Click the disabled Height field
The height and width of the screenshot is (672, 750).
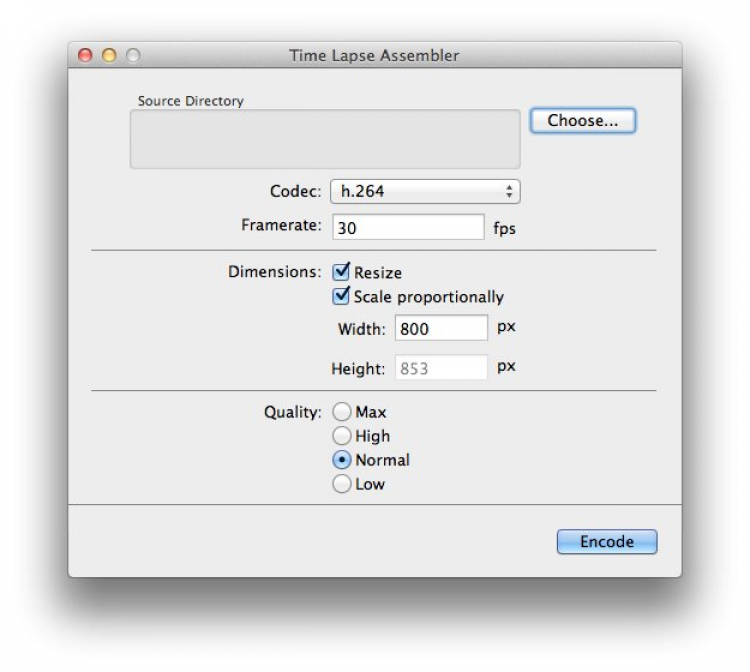tap(440, 368)
